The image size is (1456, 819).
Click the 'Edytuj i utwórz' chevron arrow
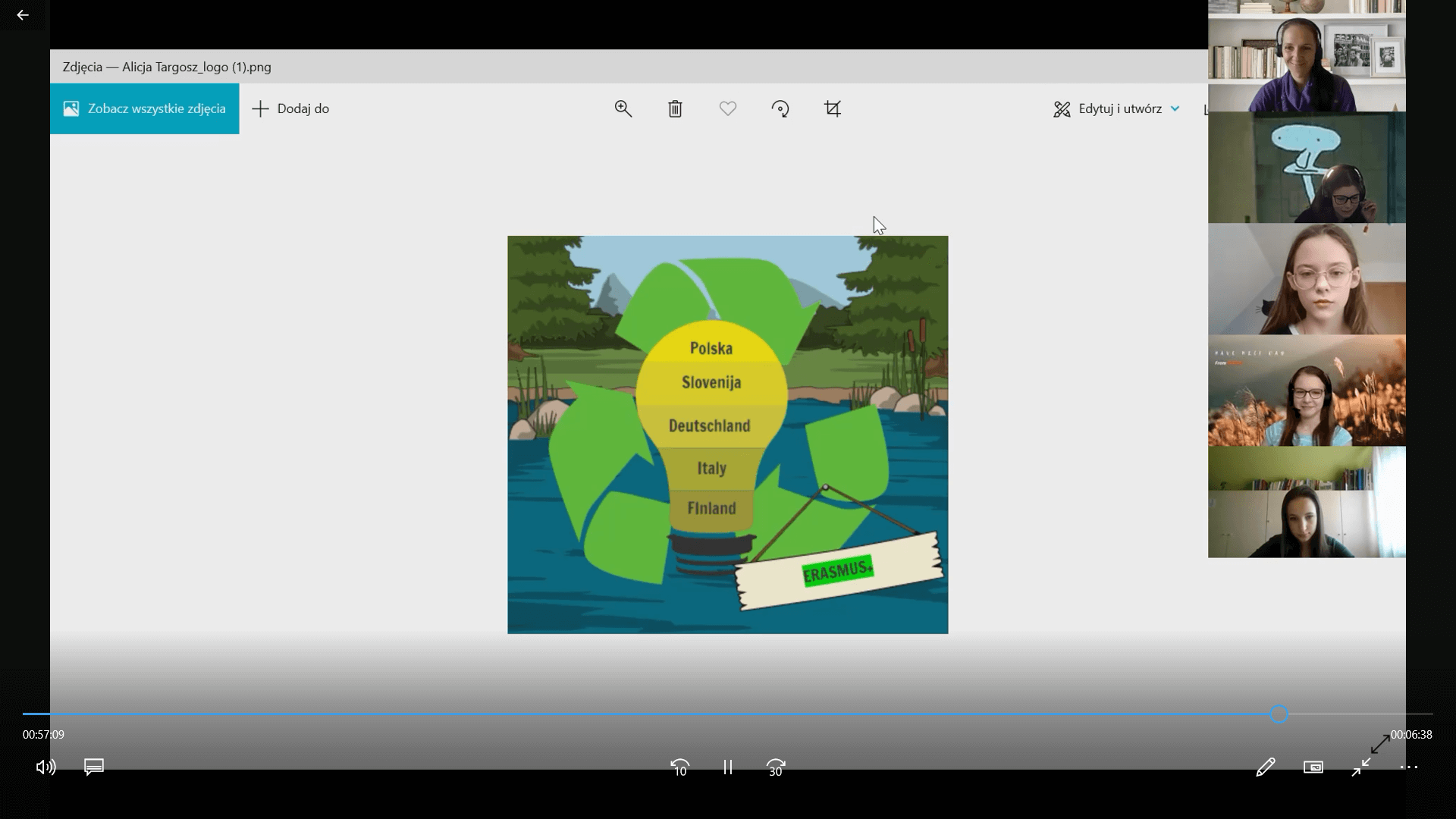(1175, 108)
